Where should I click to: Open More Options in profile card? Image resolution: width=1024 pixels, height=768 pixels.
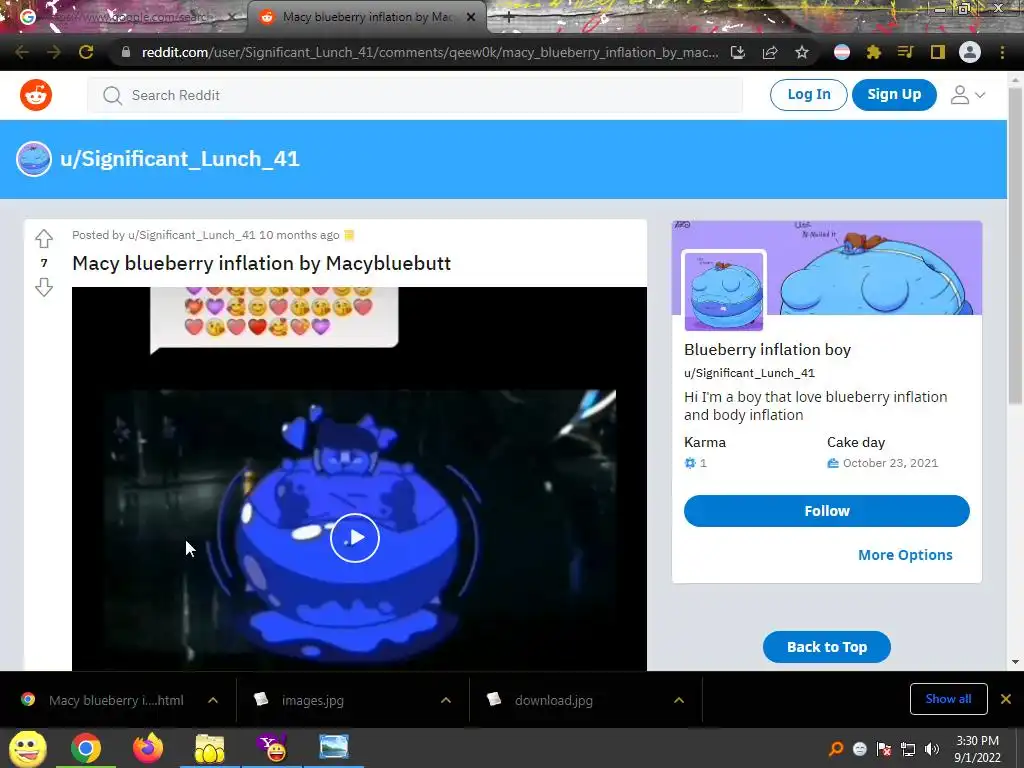pos(905,554)
